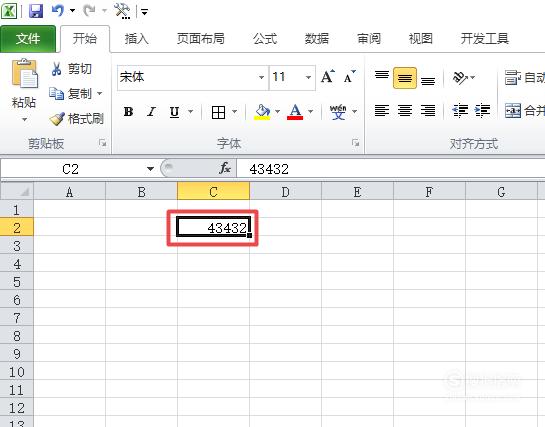Screen dimensions: 545x427
Task: Expand the underline style dropdown arrow
Action: pyautogui.click(x=190, y=112)
